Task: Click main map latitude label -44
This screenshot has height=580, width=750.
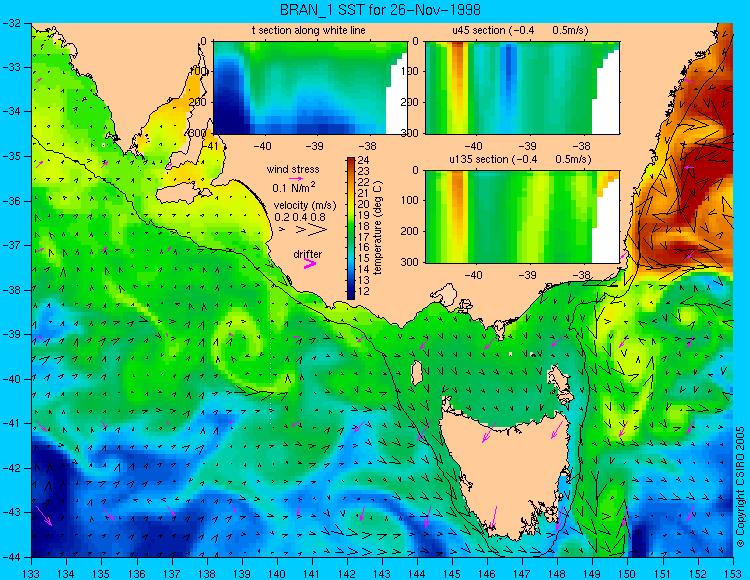Action: [11, 557]
